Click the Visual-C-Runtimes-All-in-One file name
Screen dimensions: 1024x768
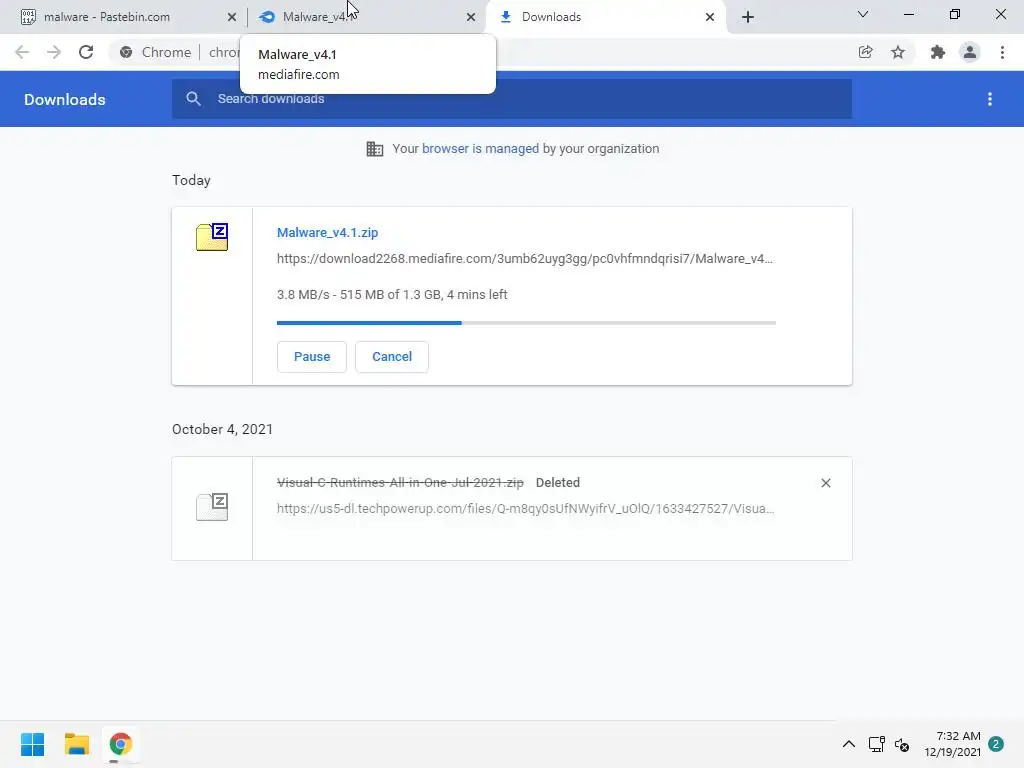click(x=400, y=483)
